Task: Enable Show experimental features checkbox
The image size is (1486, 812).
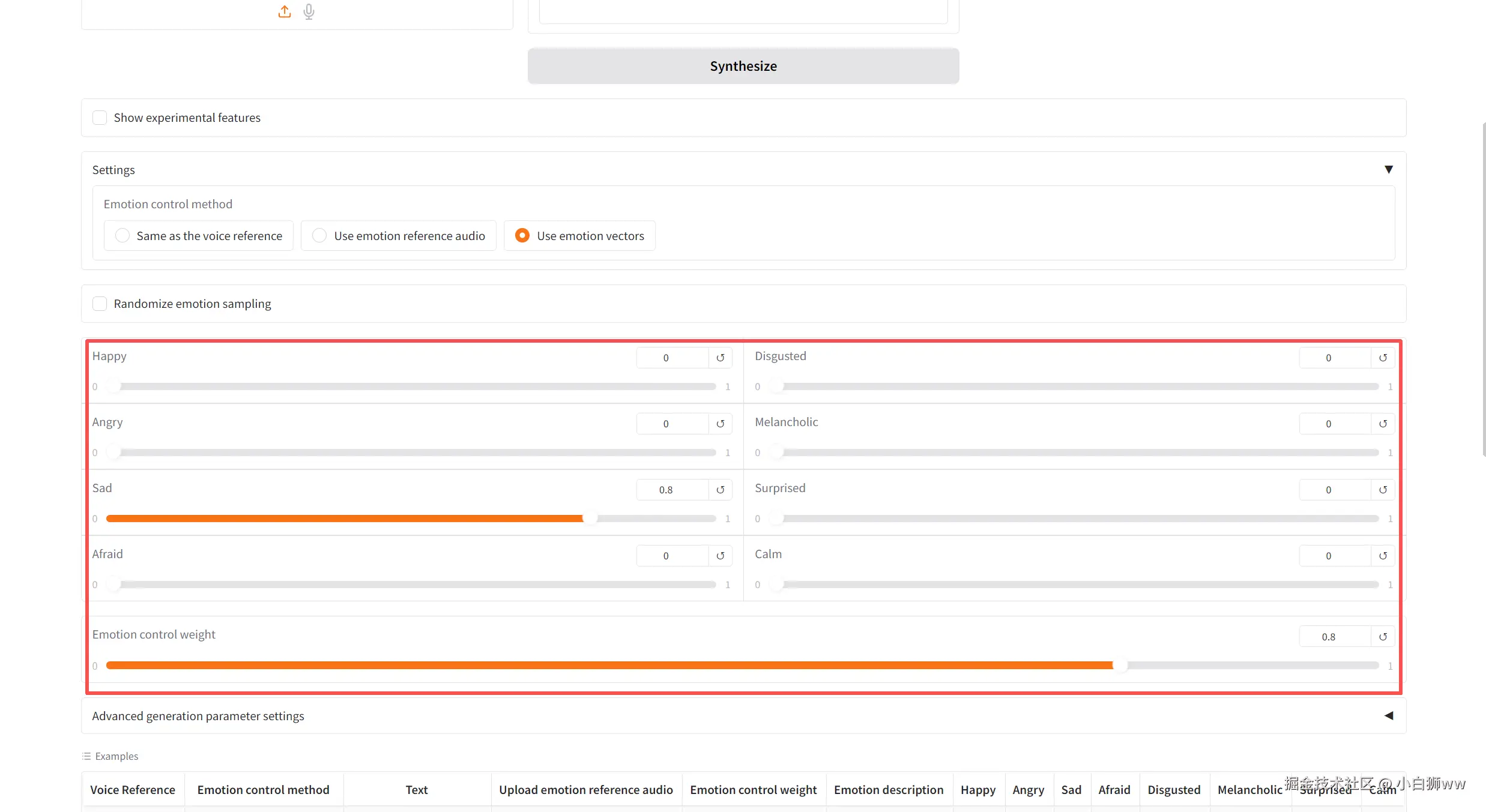Action: tap(100, 118)
